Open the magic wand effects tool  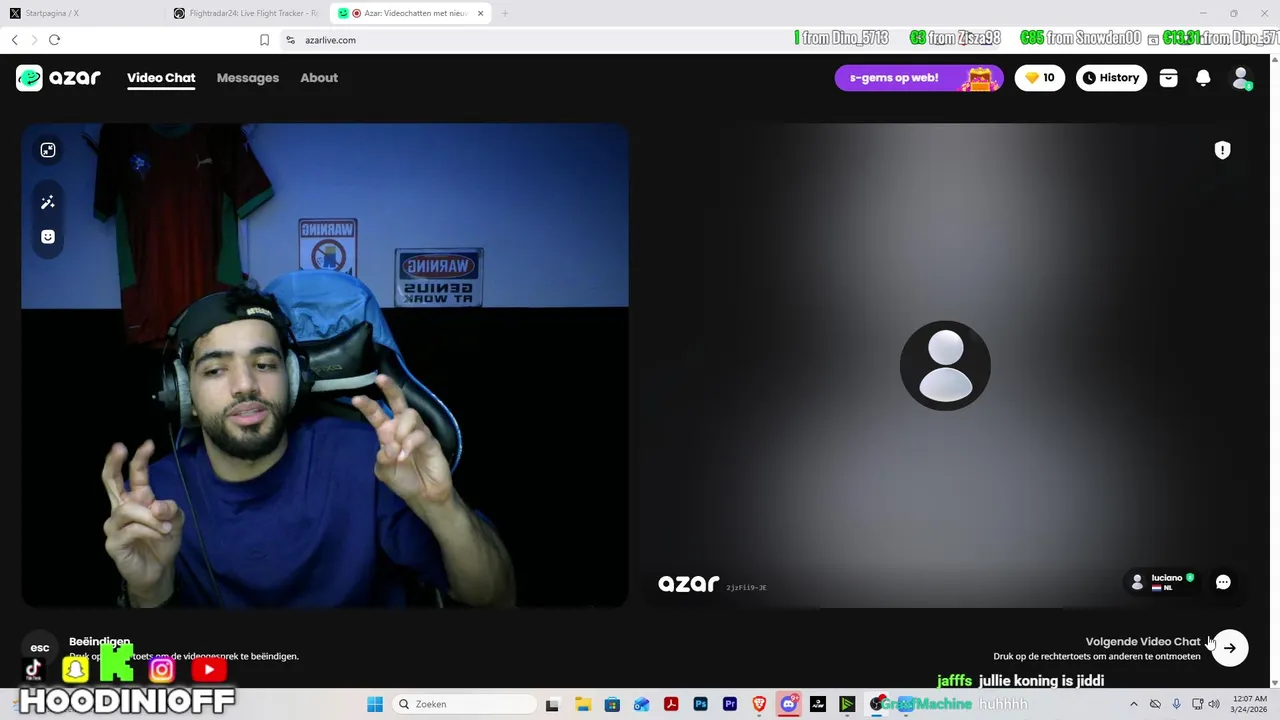[48, 202]
